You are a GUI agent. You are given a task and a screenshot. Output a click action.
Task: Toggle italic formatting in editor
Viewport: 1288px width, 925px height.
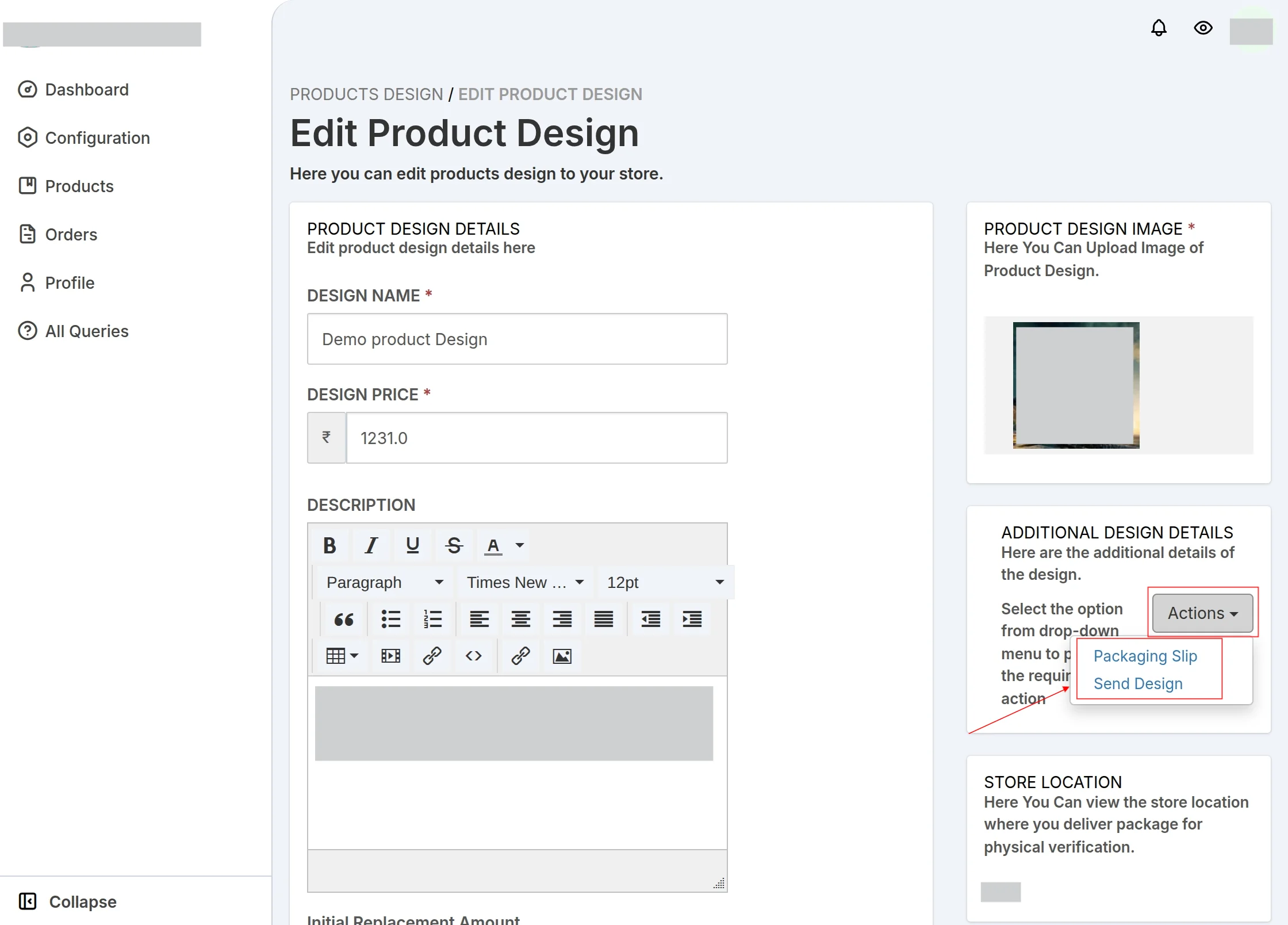(x=371, y=545)
